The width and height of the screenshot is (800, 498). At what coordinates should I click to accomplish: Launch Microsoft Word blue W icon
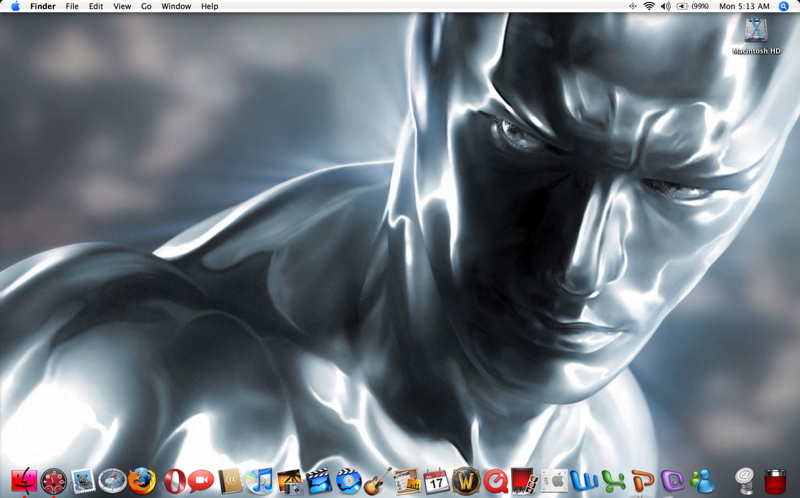[584, 481]
